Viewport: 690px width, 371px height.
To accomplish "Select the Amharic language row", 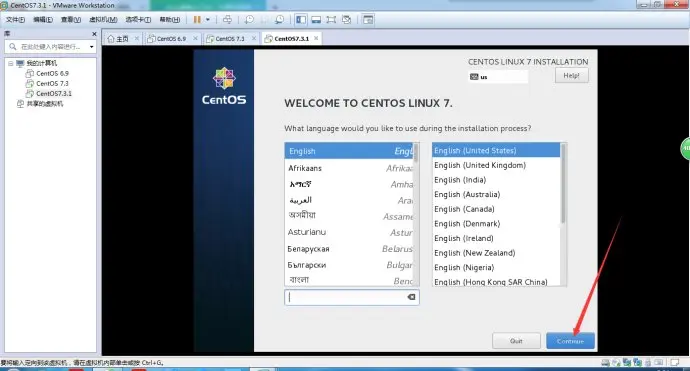I will tap(349, 184).
